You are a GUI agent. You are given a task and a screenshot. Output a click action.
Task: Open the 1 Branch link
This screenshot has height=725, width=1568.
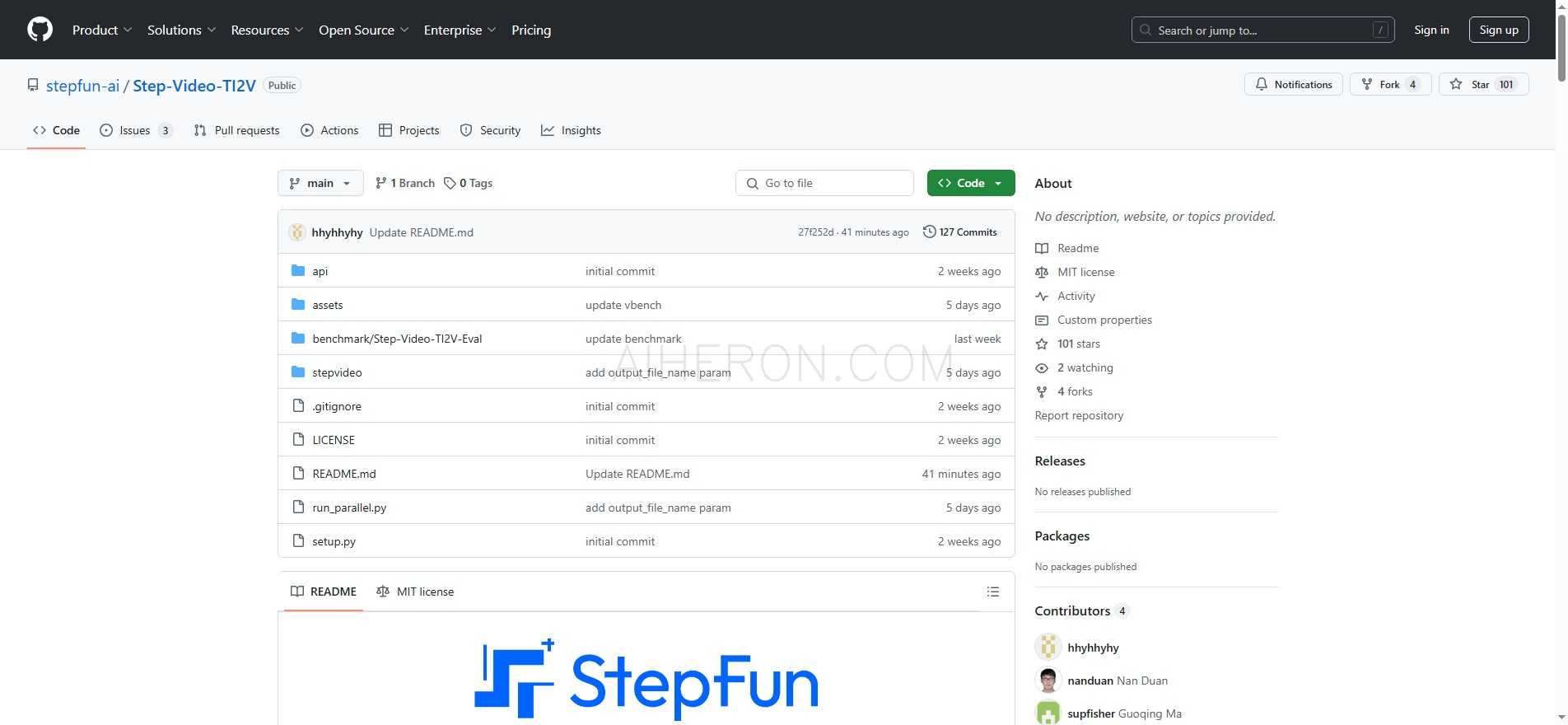click(x=404, y=183)
